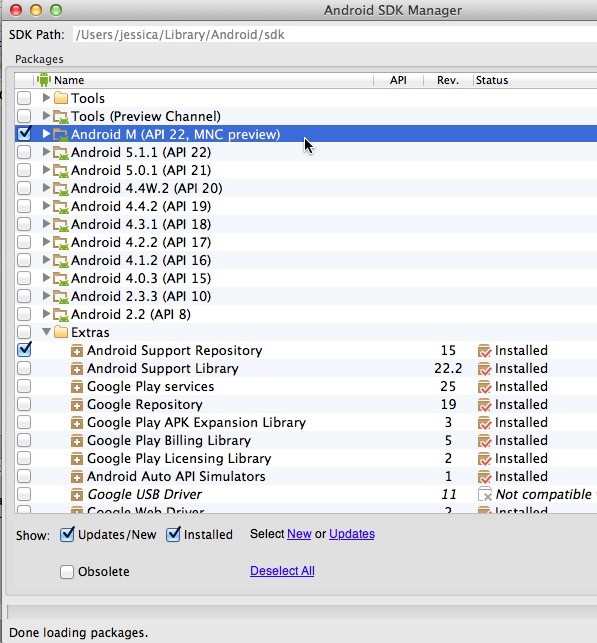
Task: Click the SDK Path text field
Action: pos(335,34)
